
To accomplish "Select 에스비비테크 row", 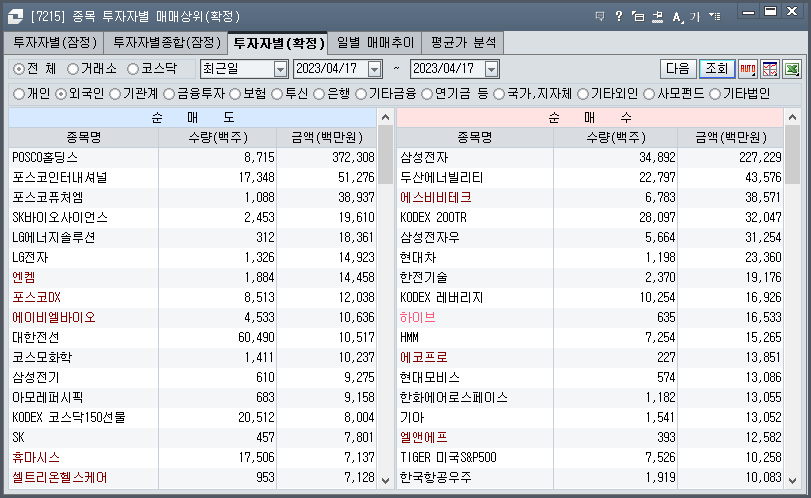I will (590, 198).
